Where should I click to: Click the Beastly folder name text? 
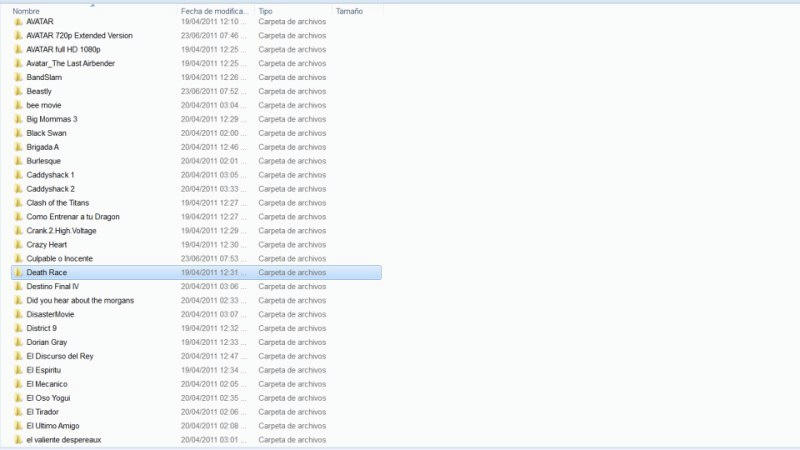(x=39, y=91)
